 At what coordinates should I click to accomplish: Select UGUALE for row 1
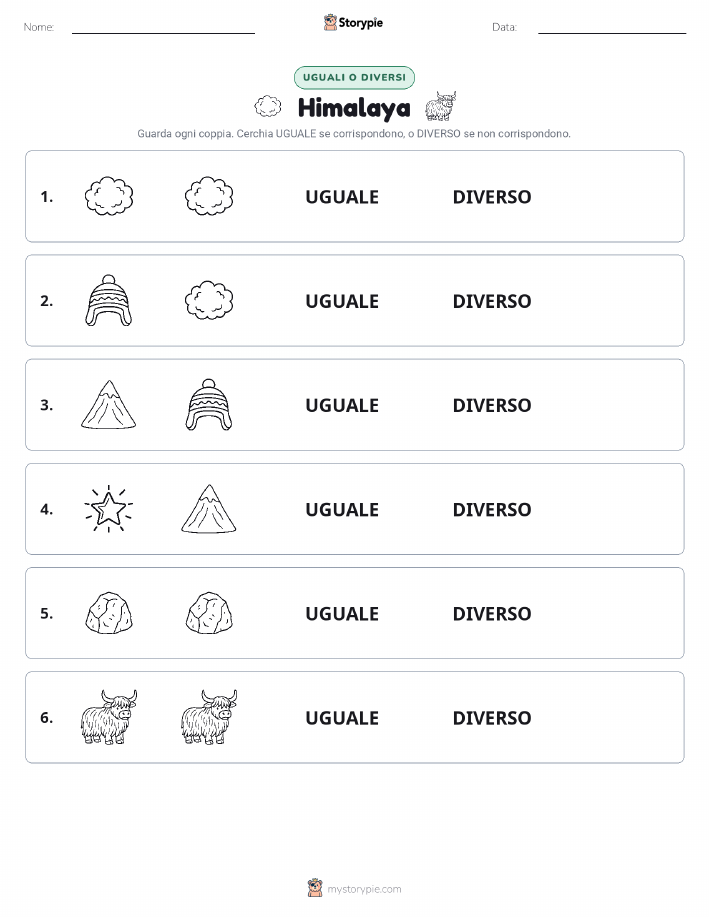coord(342,197)
